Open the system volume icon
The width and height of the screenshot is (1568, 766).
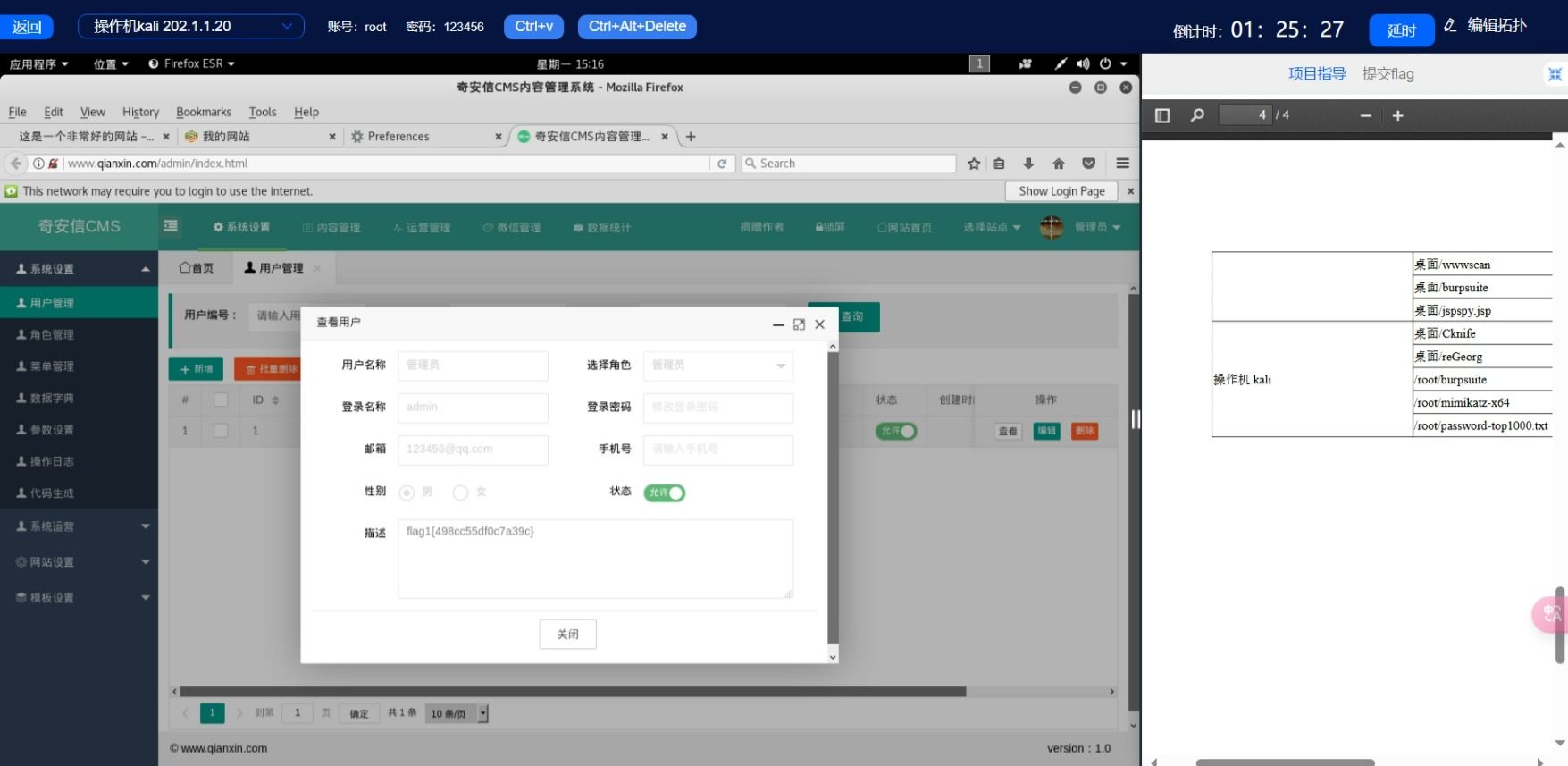1083,63
